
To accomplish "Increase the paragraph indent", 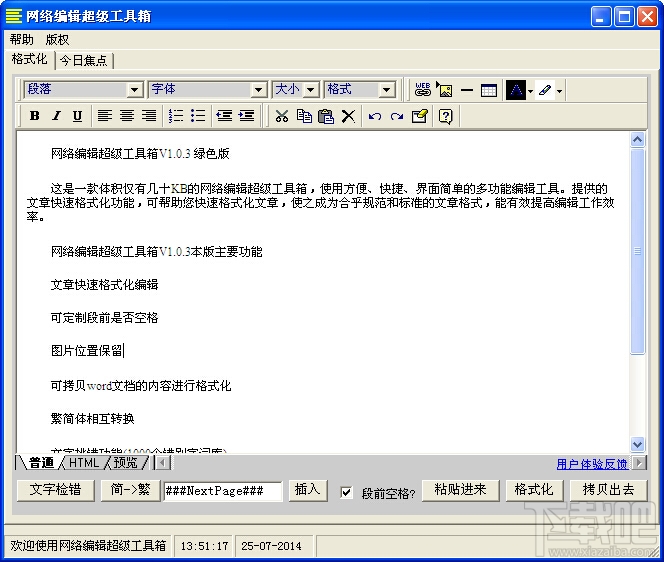I will tap(246, 116).
